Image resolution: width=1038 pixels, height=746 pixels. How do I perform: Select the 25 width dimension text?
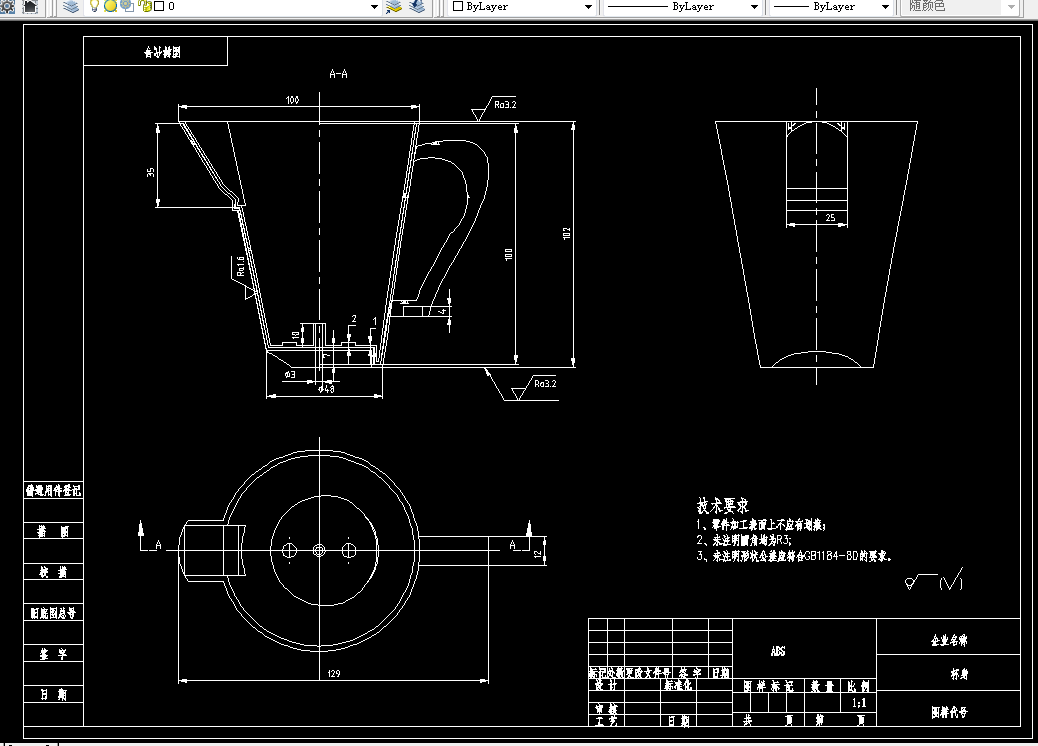[x=830, y=218]
